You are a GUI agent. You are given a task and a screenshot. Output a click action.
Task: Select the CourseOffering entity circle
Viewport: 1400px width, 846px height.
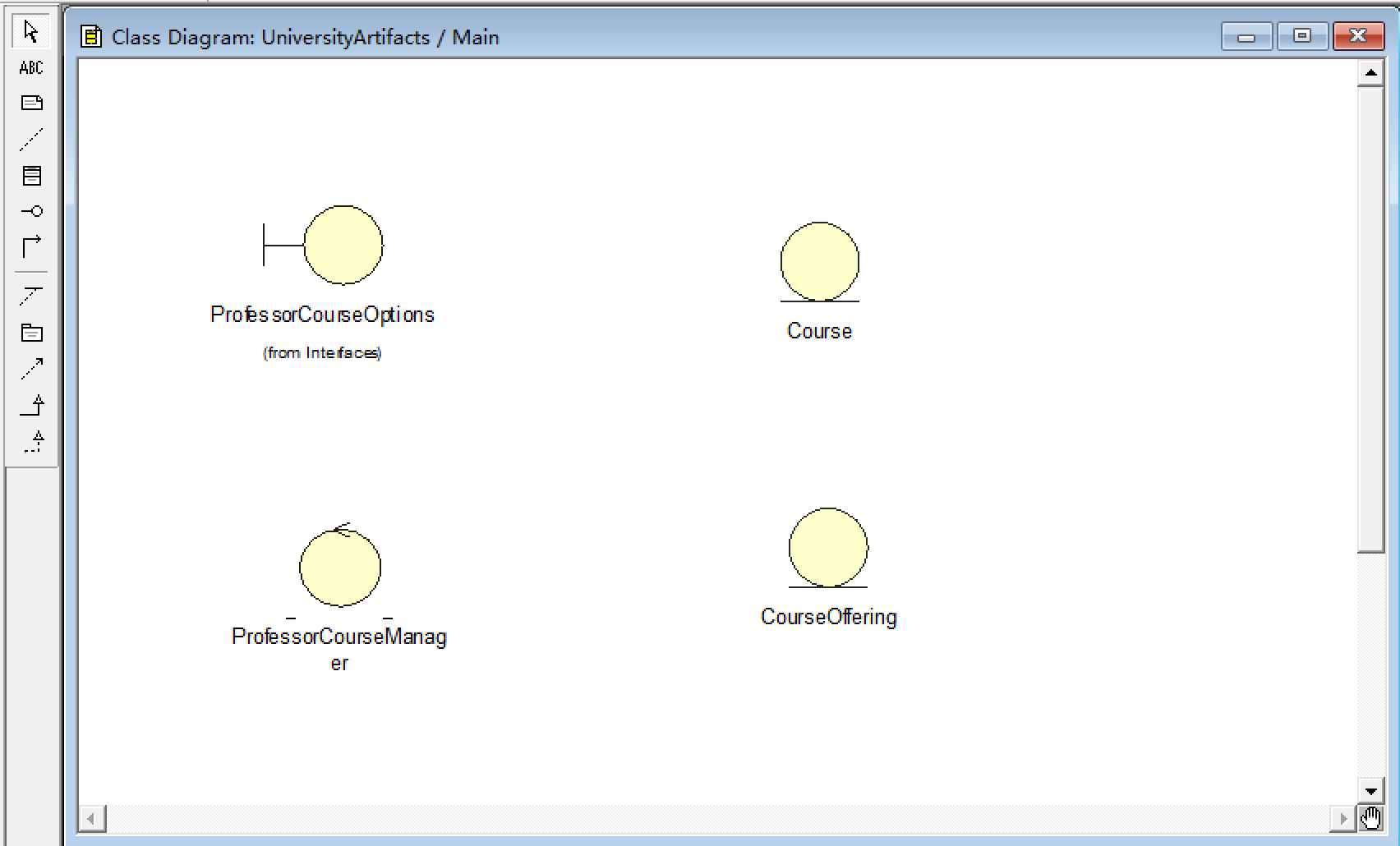[827, 548]
